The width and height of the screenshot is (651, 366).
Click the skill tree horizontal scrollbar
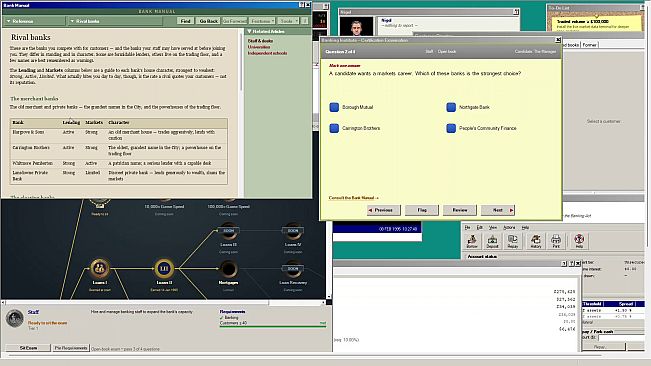[x=164, y=303]
